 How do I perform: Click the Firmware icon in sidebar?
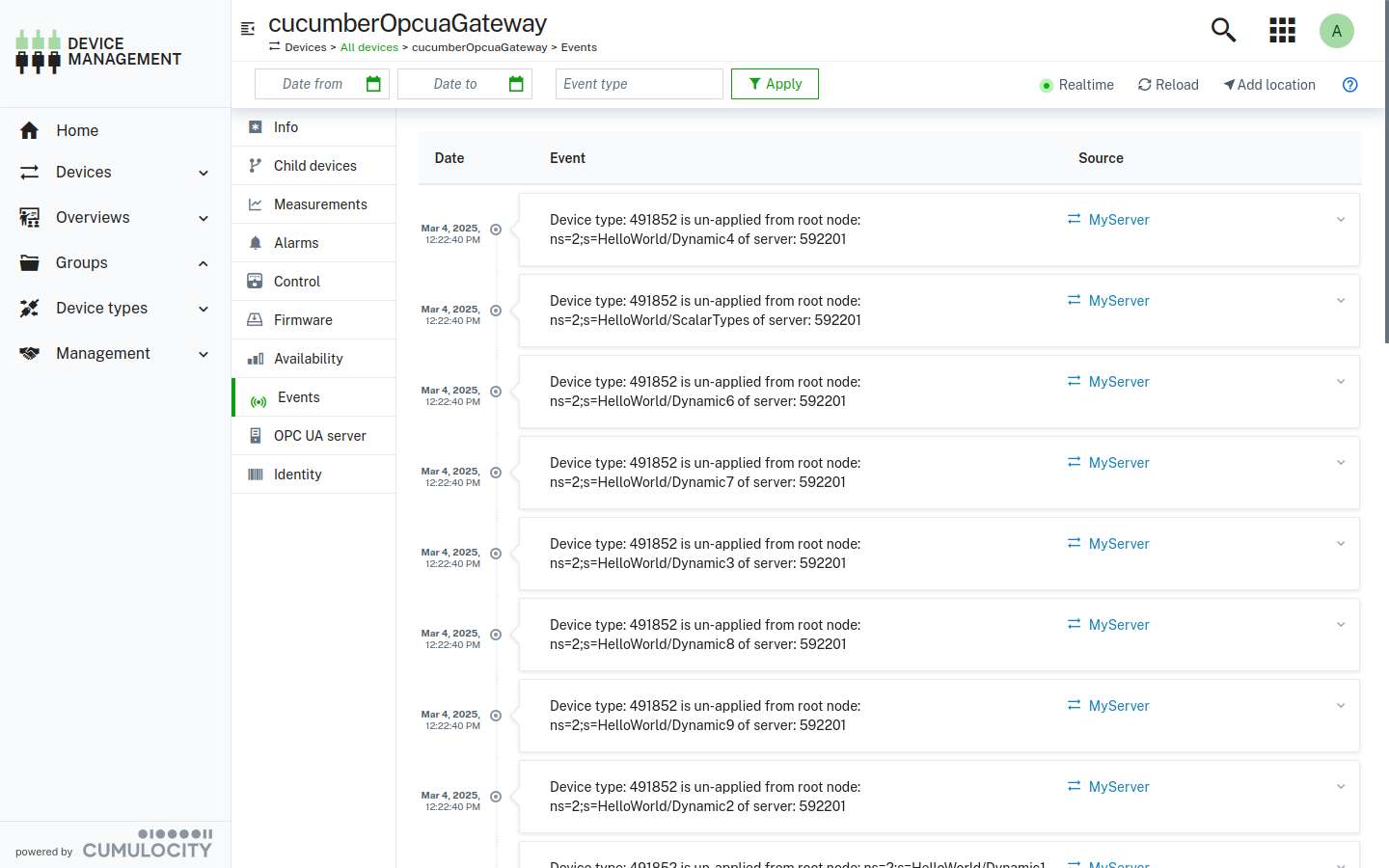click(254, 319)
